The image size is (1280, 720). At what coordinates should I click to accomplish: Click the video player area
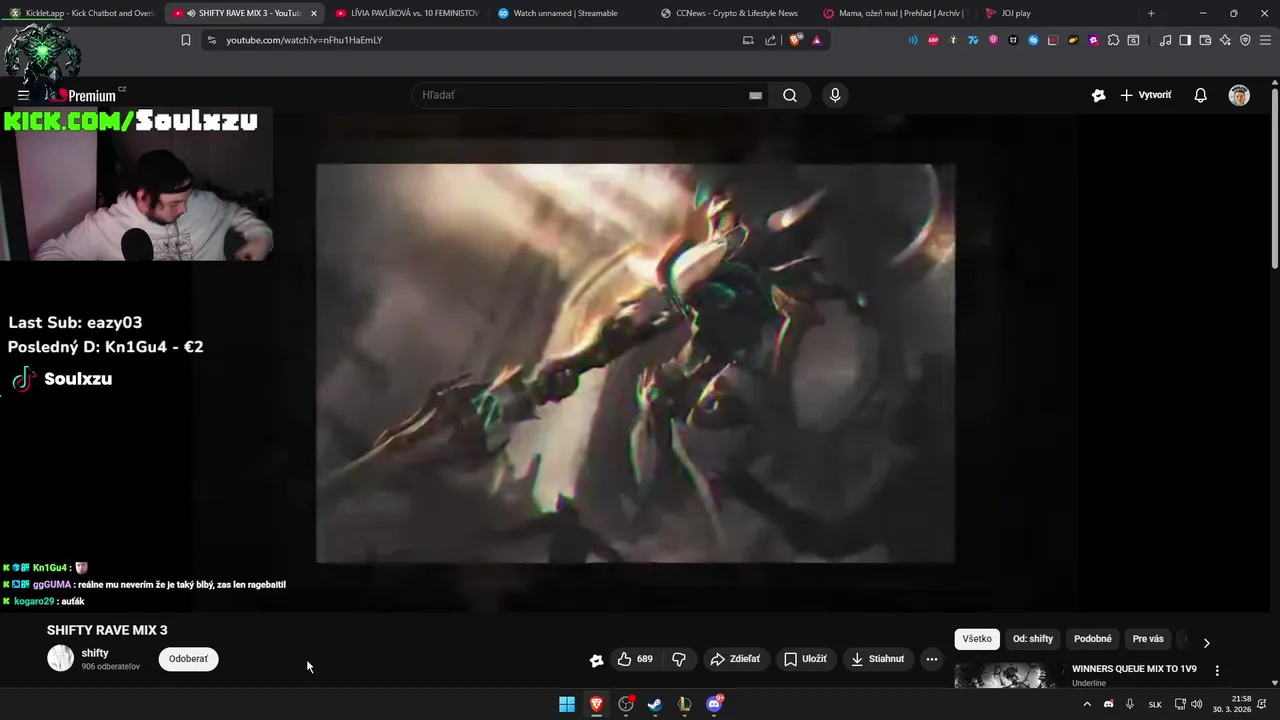tap(635, 363)
